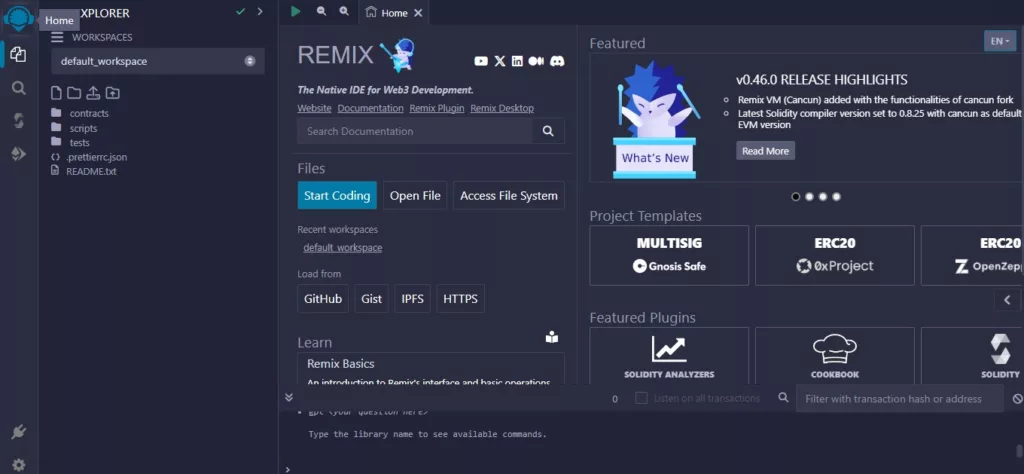Open the Remix Desktop link

click(502, 108)
